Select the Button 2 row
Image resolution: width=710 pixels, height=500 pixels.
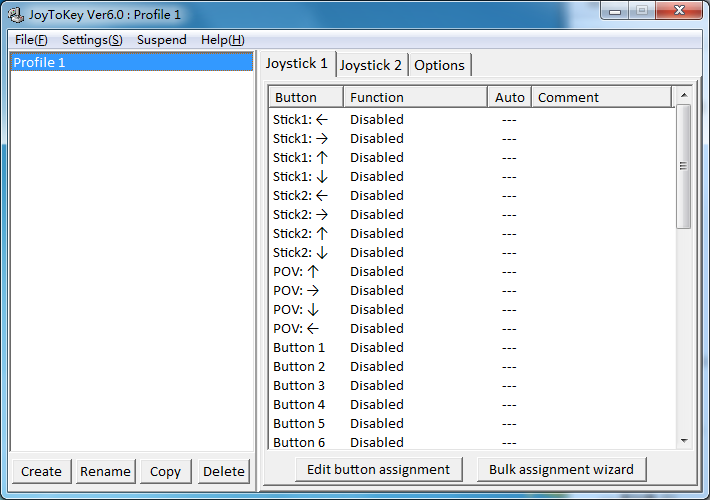coord(471,367)
